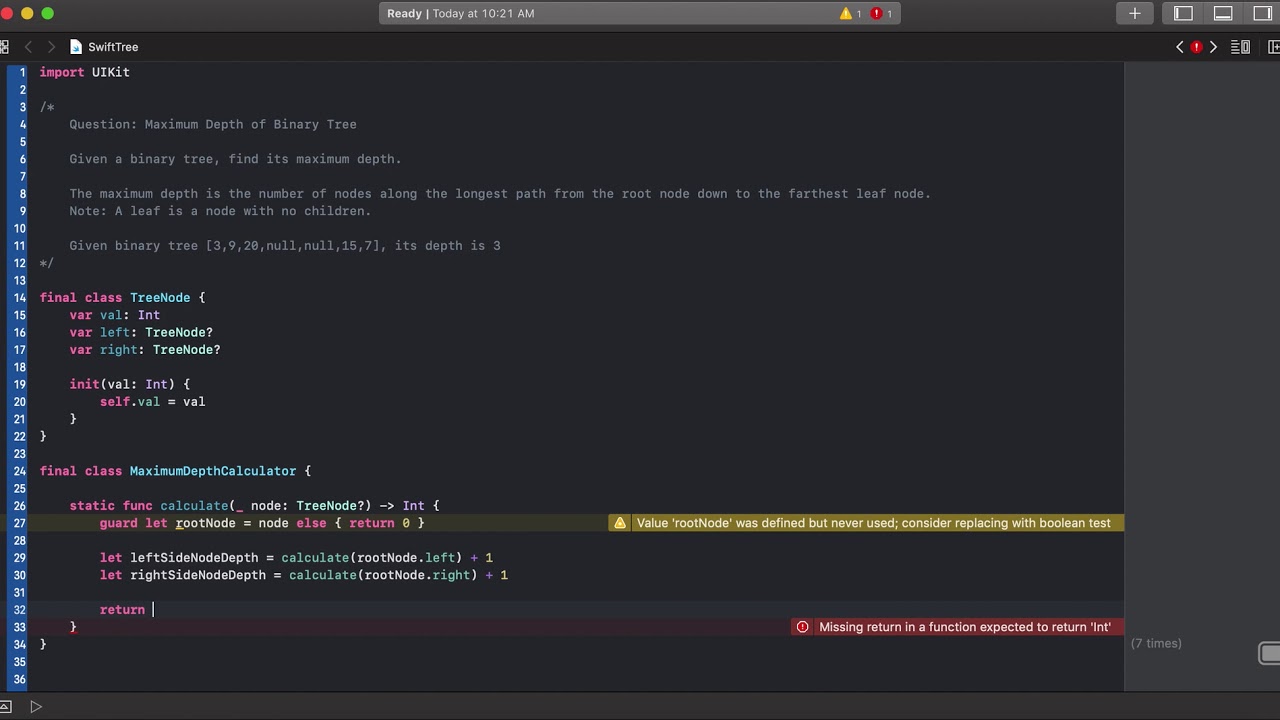
Task: Click the "let leftSideNodeDepth" line
Action: (x=296, y=558)
